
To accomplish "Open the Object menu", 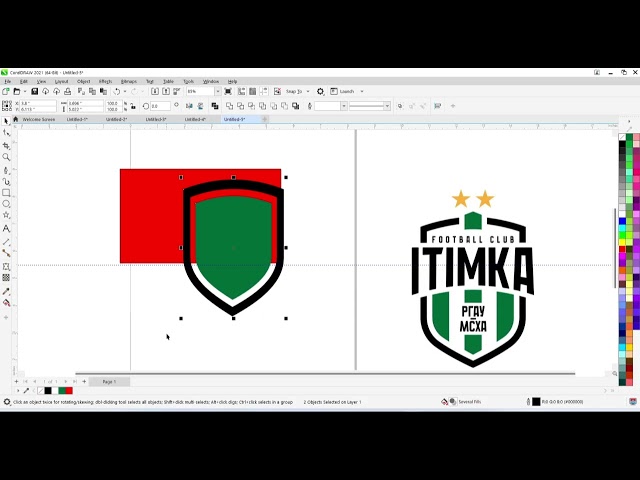I will pyautogui.click(x=83, y=82).
